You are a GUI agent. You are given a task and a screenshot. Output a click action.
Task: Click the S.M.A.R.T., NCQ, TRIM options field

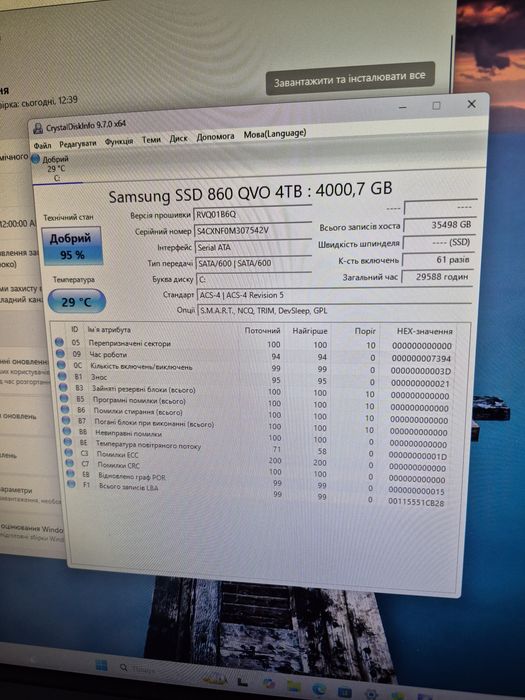(x=334, y=310)
